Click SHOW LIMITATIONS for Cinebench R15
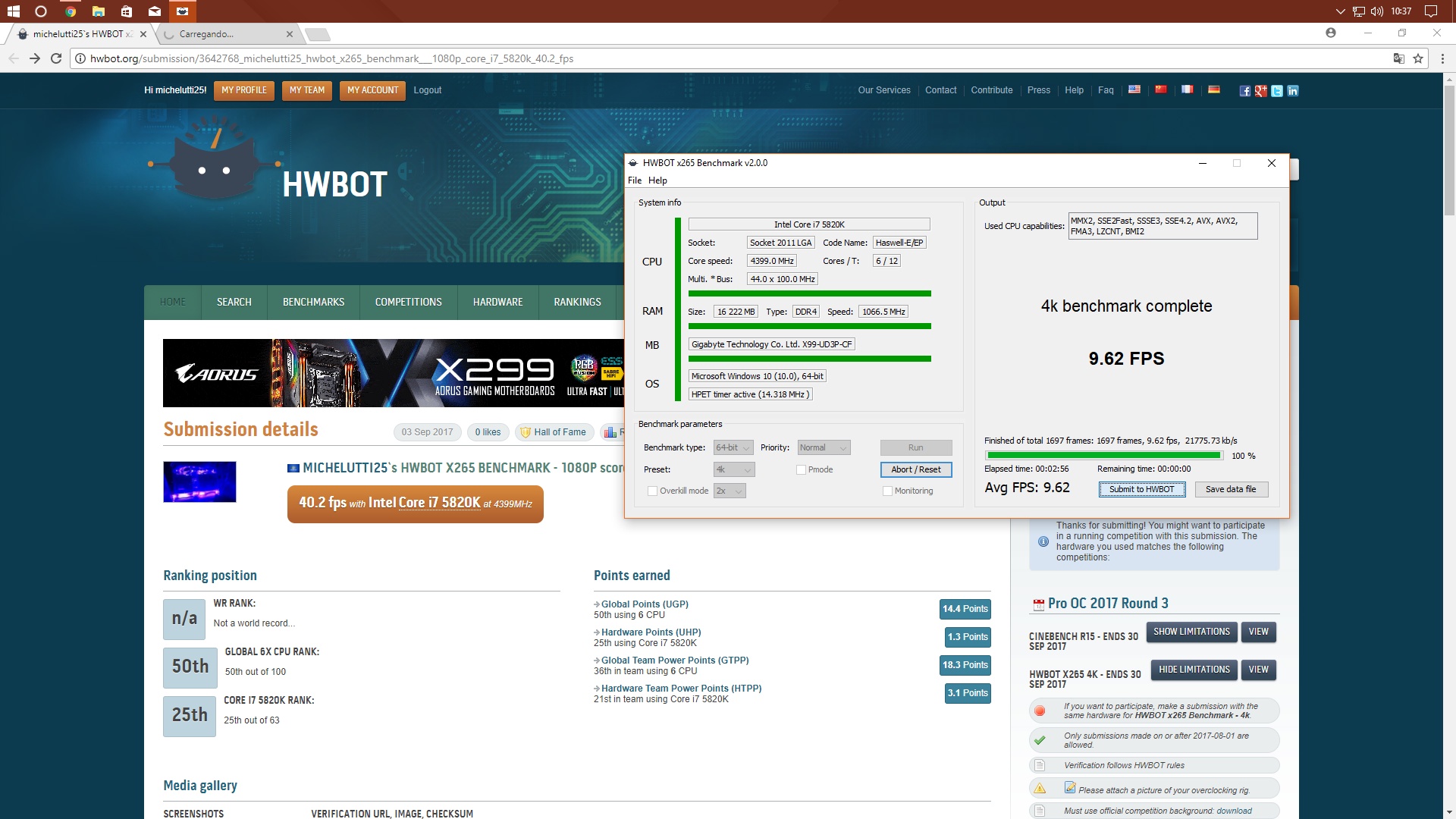This screenshot has width=1456, height=819. (1191, 632)
